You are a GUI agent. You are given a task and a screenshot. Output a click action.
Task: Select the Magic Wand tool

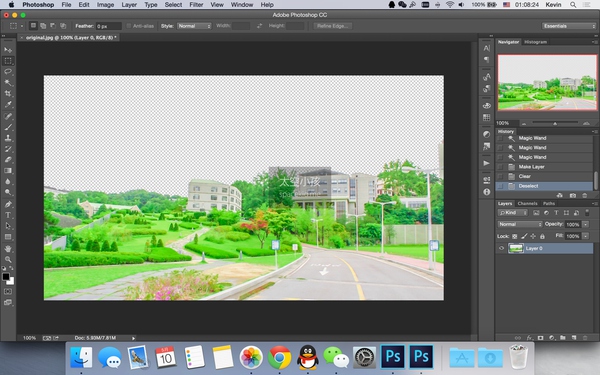8,82
